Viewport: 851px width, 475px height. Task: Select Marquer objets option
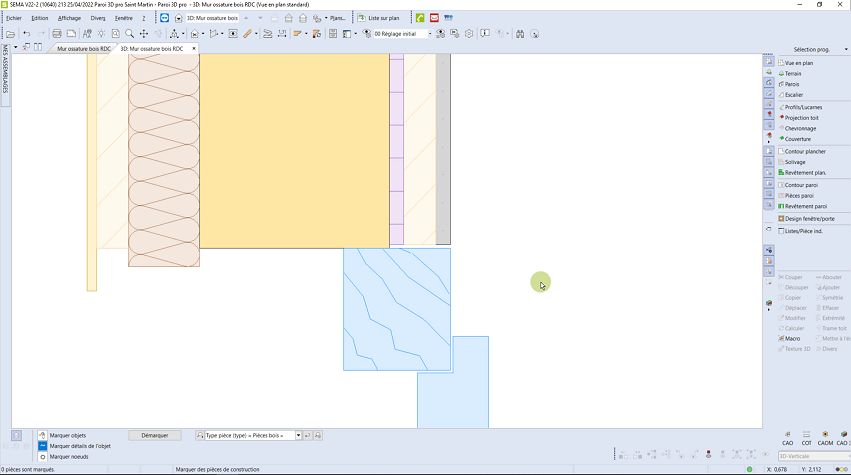pos(43,435)
